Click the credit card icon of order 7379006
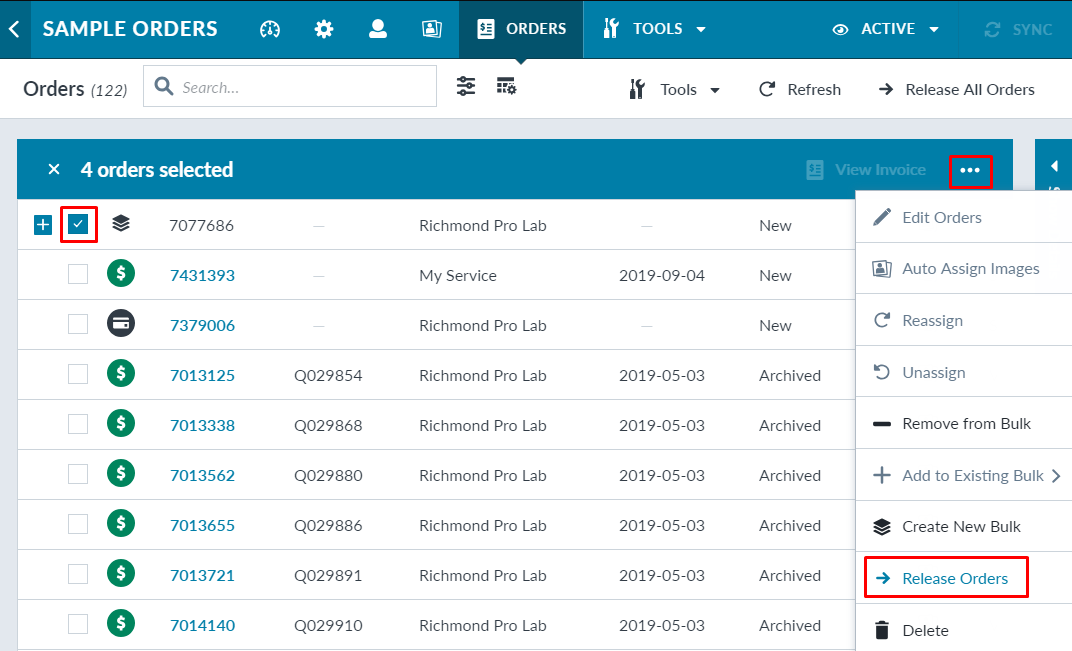1072x651 pixels. pos(121,323)
